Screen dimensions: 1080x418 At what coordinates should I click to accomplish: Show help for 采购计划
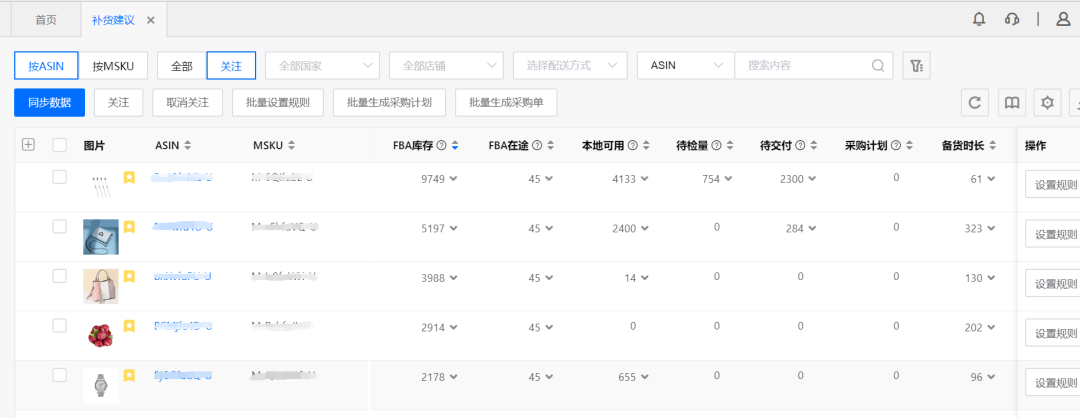click(x=895, y=145)
